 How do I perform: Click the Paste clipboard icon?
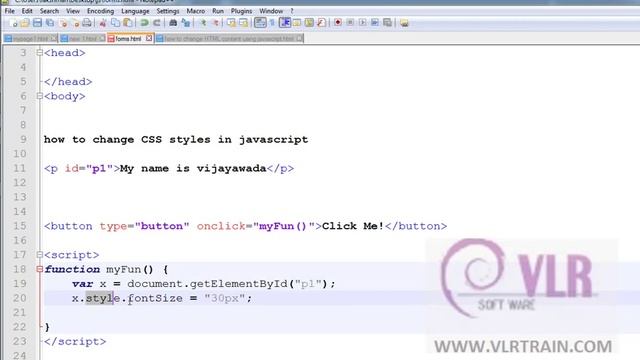128,23
